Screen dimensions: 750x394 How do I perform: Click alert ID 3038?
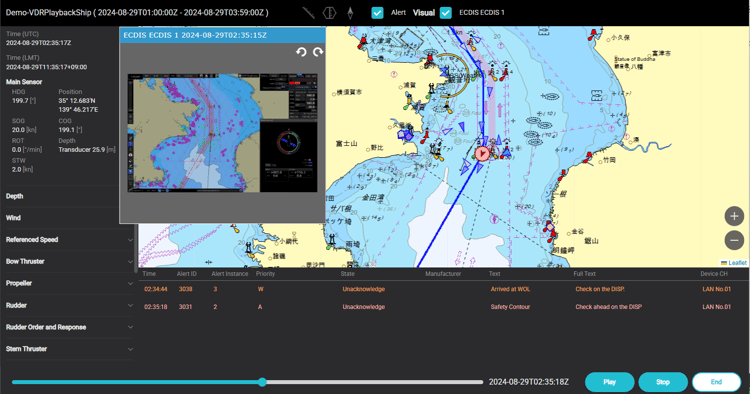coord(186,289)
